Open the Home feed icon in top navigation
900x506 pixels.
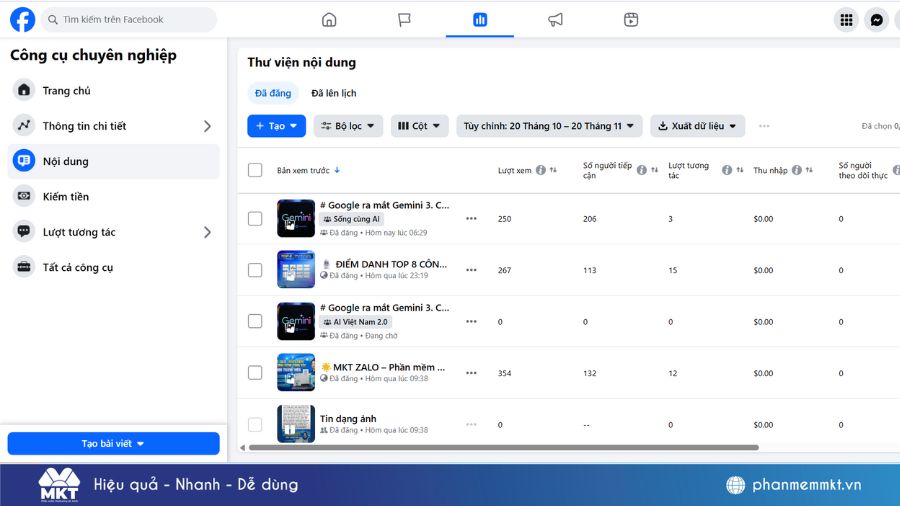point(329,20)
